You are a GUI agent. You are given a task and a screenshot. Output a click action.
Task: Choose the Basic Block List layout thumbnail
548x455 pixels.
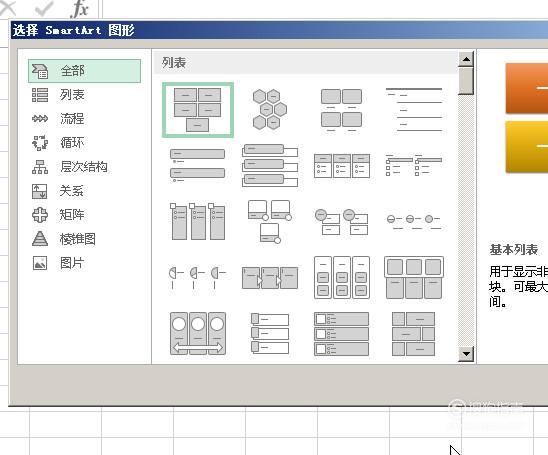click(198, 110)
